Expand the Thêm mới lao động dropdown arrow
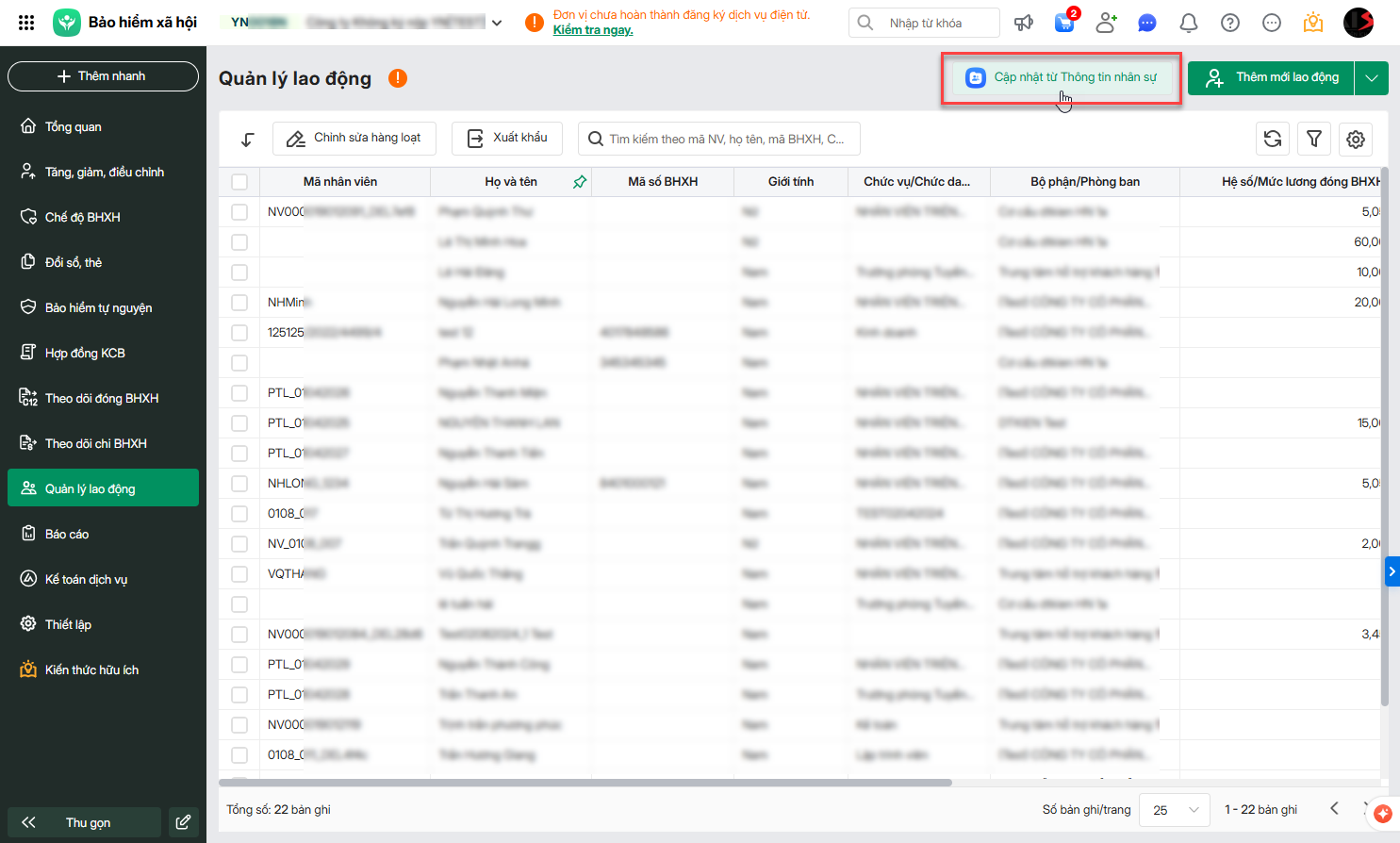This screenshot has height=843, width=1400. click(1372, 77)
